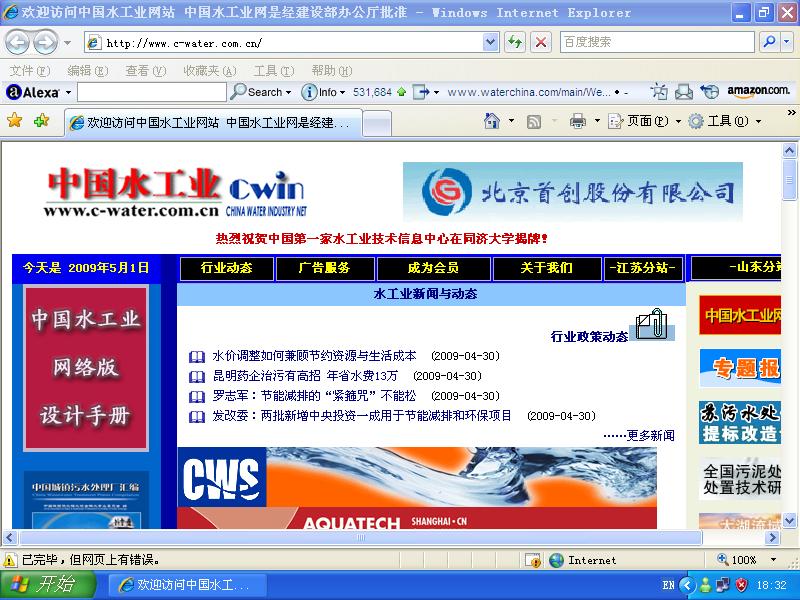Click the 更多新闻 link
This screenshot has height=600, width=800.
[x=651, y=436]
